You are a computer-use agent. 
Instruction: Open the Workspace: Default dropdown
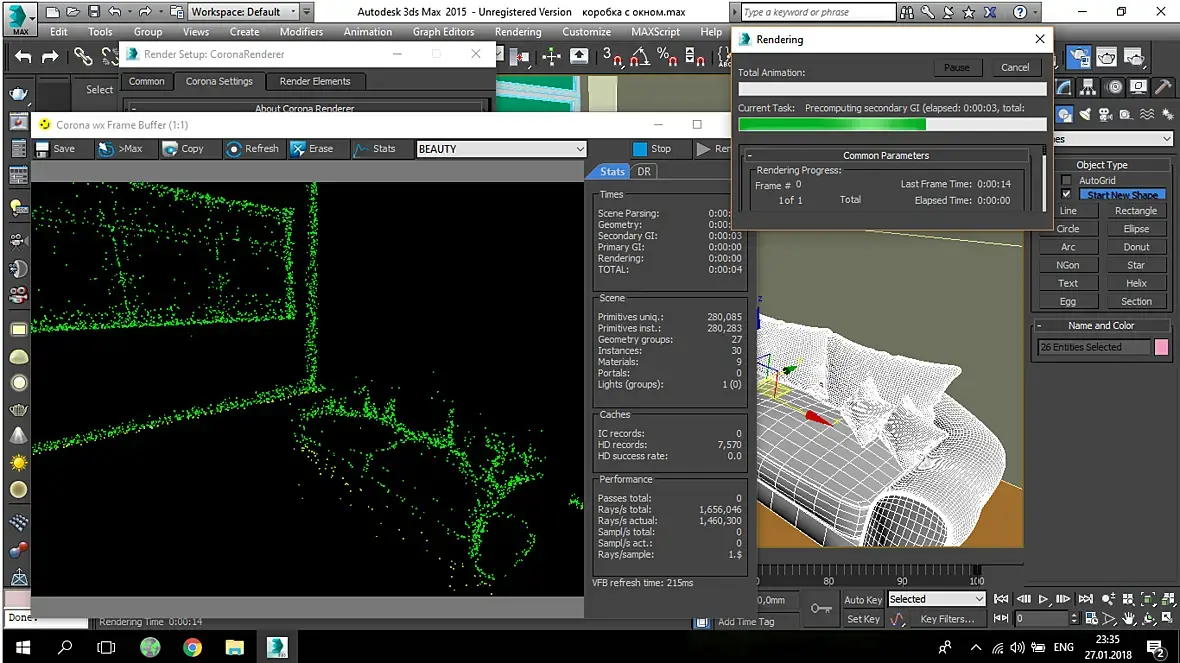[x=244, y=12]
